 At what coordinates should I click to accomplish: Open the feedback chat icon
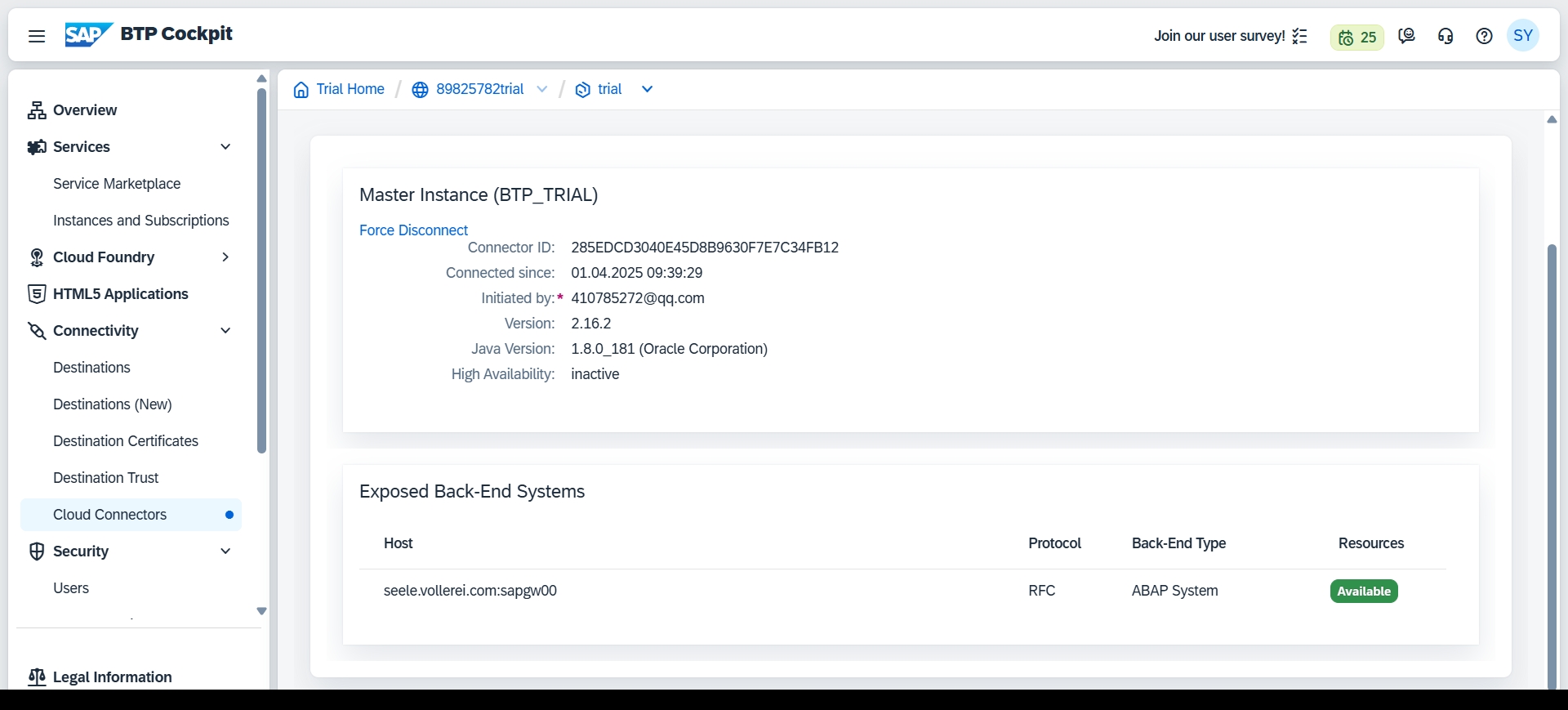pos(1406,36)
